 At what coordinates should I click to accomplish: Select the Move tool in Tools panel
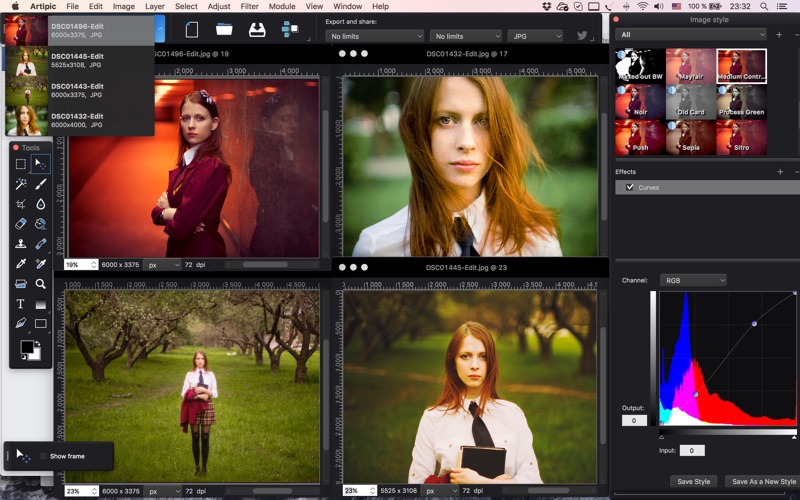coord(40,164)
